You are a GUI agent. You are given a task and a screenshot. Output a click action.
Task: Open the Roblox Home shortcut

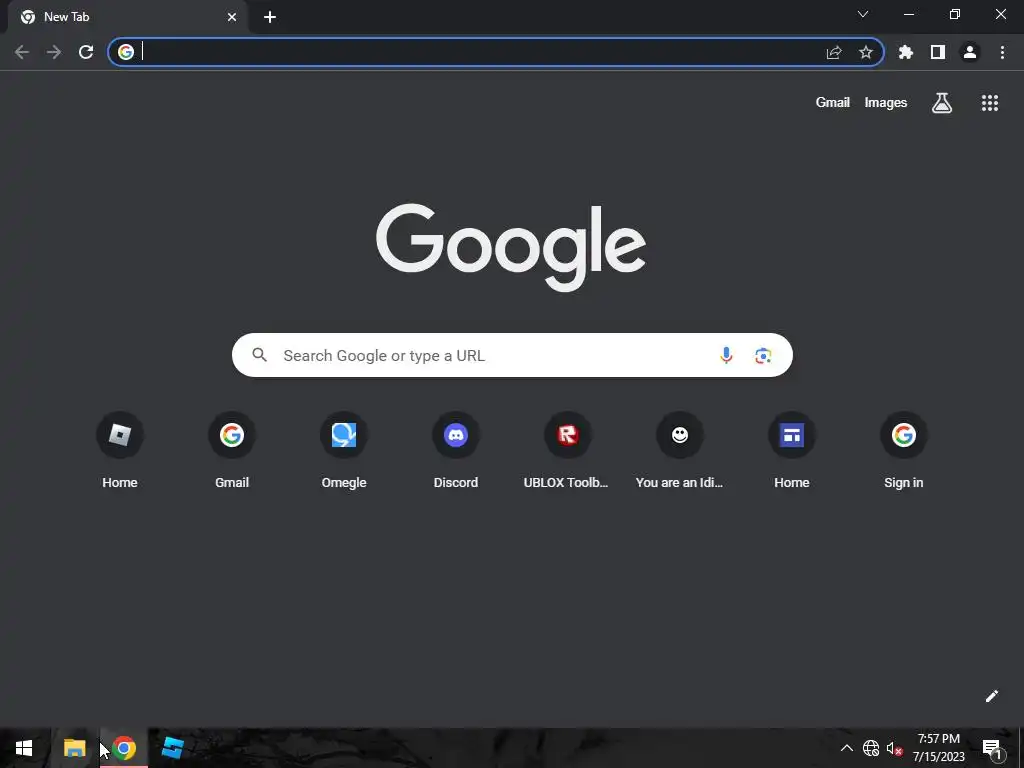(x=120, y=451)
